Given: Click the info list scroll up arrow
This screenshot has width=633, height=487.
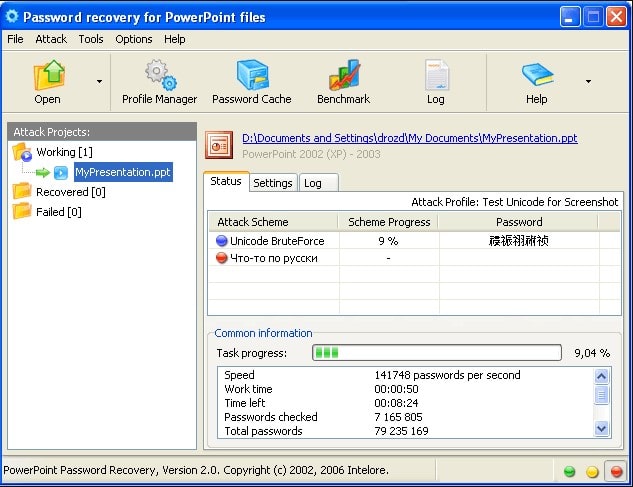Looking at the screenshot, I should coord(602,376).
